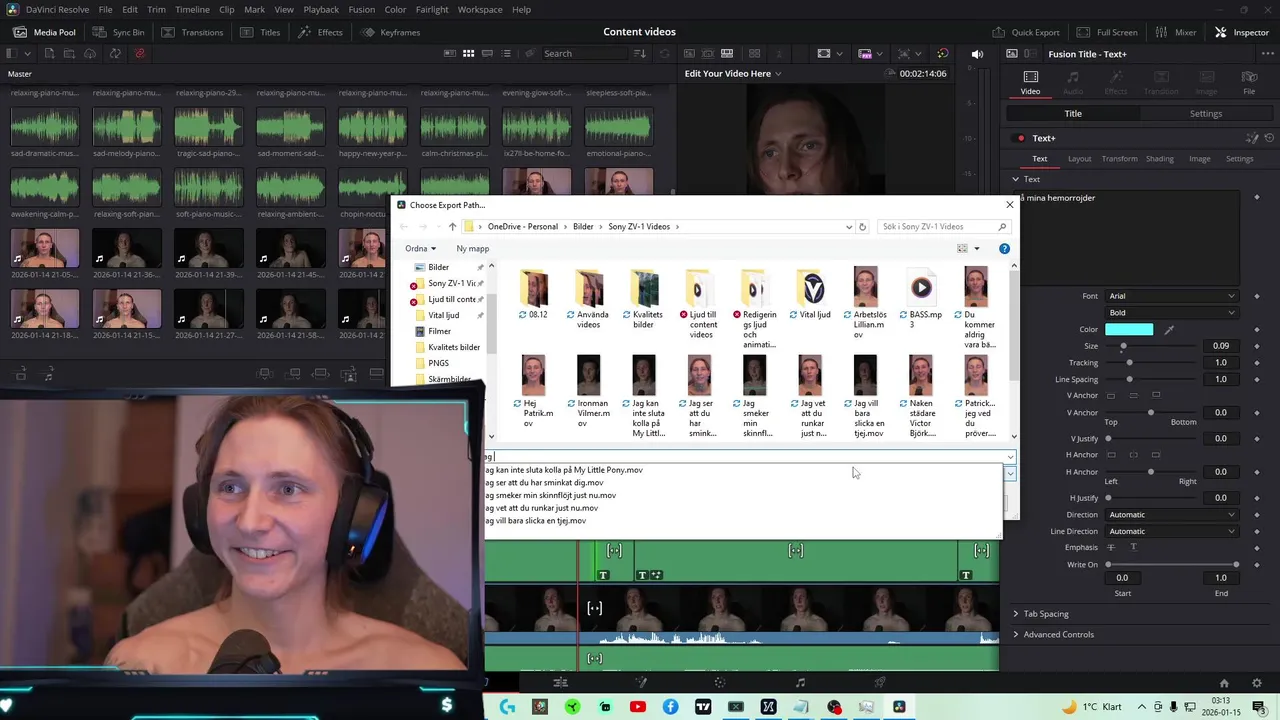
Task: Click the Sök i Sony ZV-1 Videos field
Action: pyautogui.click(x=944, y=227)
